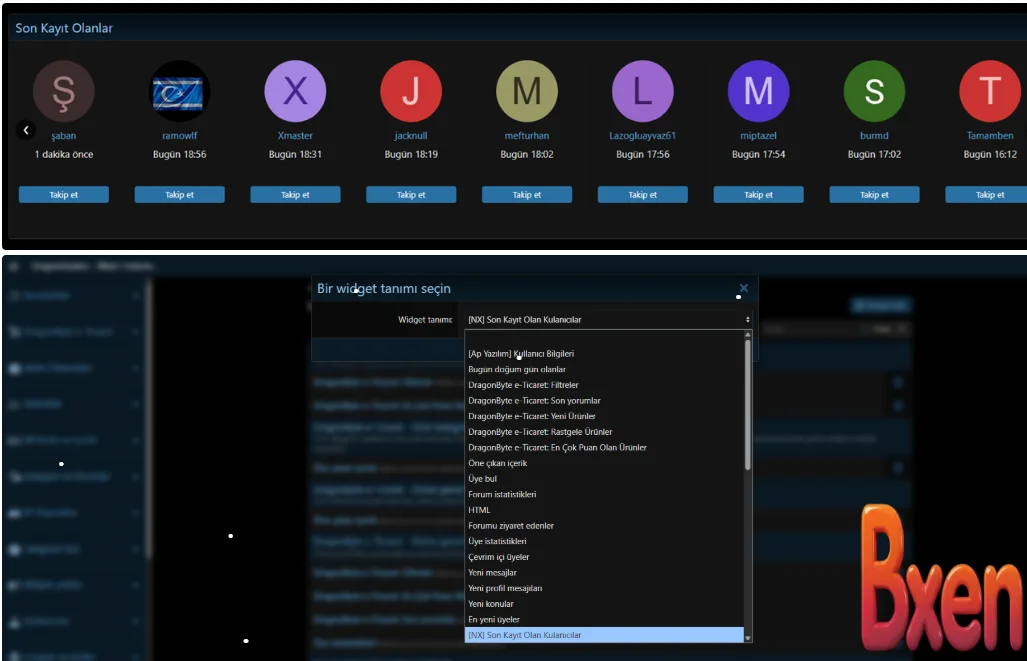Open şaban's avatar with the Ş letter
Image resolution: width=1027 pixels, height=661 pixels.
[x=63, y=91]
